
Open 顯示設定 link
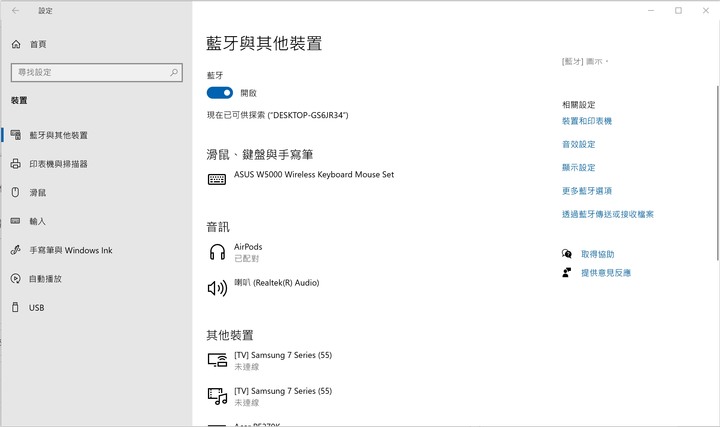(x=579, y=168)
